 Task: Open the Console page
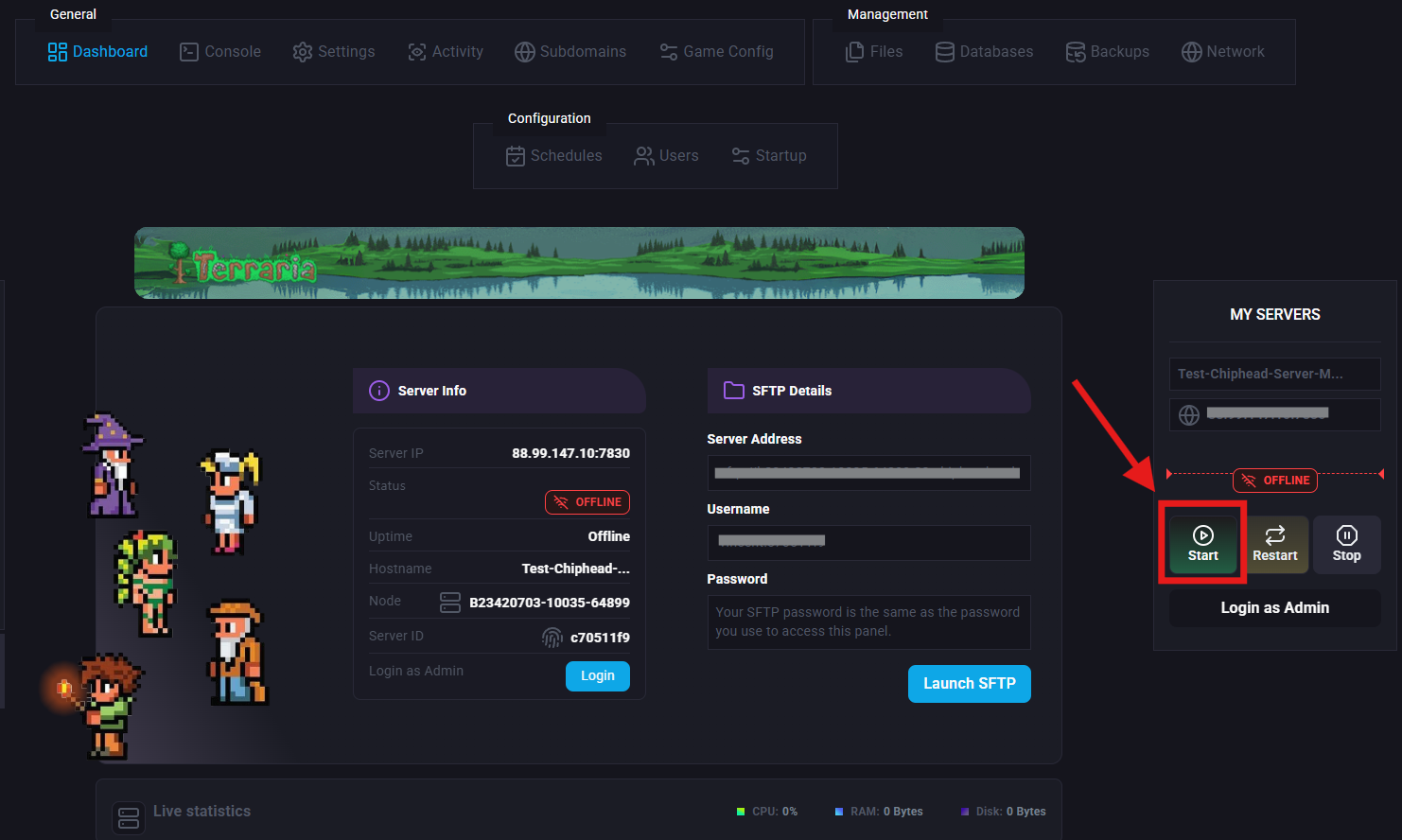pyautogui.click(x=220, y=52)
